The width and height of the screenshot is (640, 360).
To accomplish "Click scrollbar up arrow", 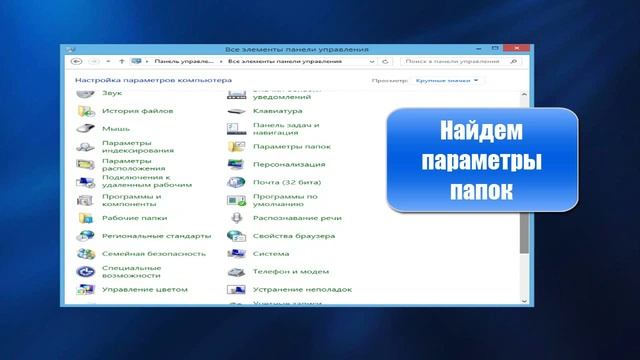I will pyautogui.click(x=524, y=94).
